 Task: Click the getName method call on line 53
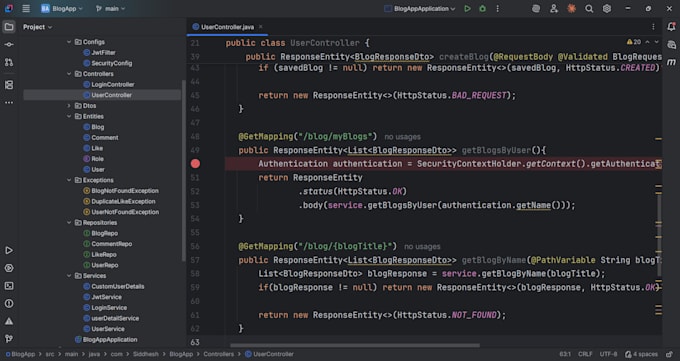click(533, 205)
